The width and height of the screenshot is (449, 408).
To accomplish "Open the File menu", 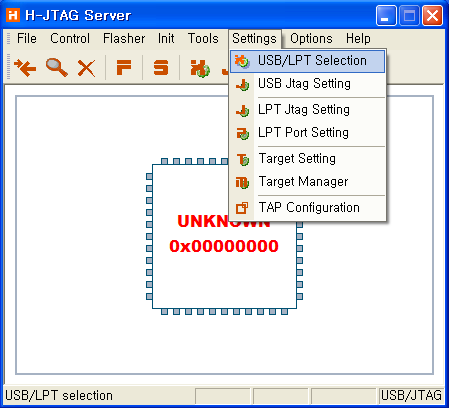I will pyautogui.click(x=27, y=38).
